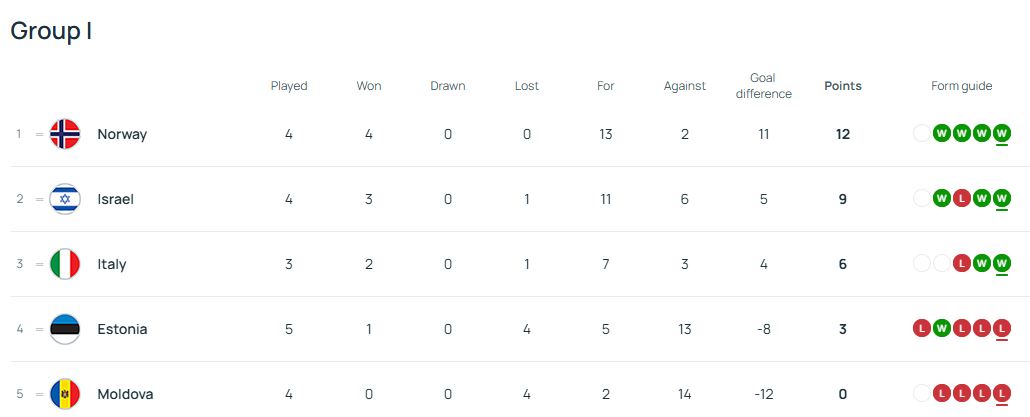The width and height of the screenshot is (1030, 417).
Task: Select the Group I heading
Action: (x=51, y=31)
